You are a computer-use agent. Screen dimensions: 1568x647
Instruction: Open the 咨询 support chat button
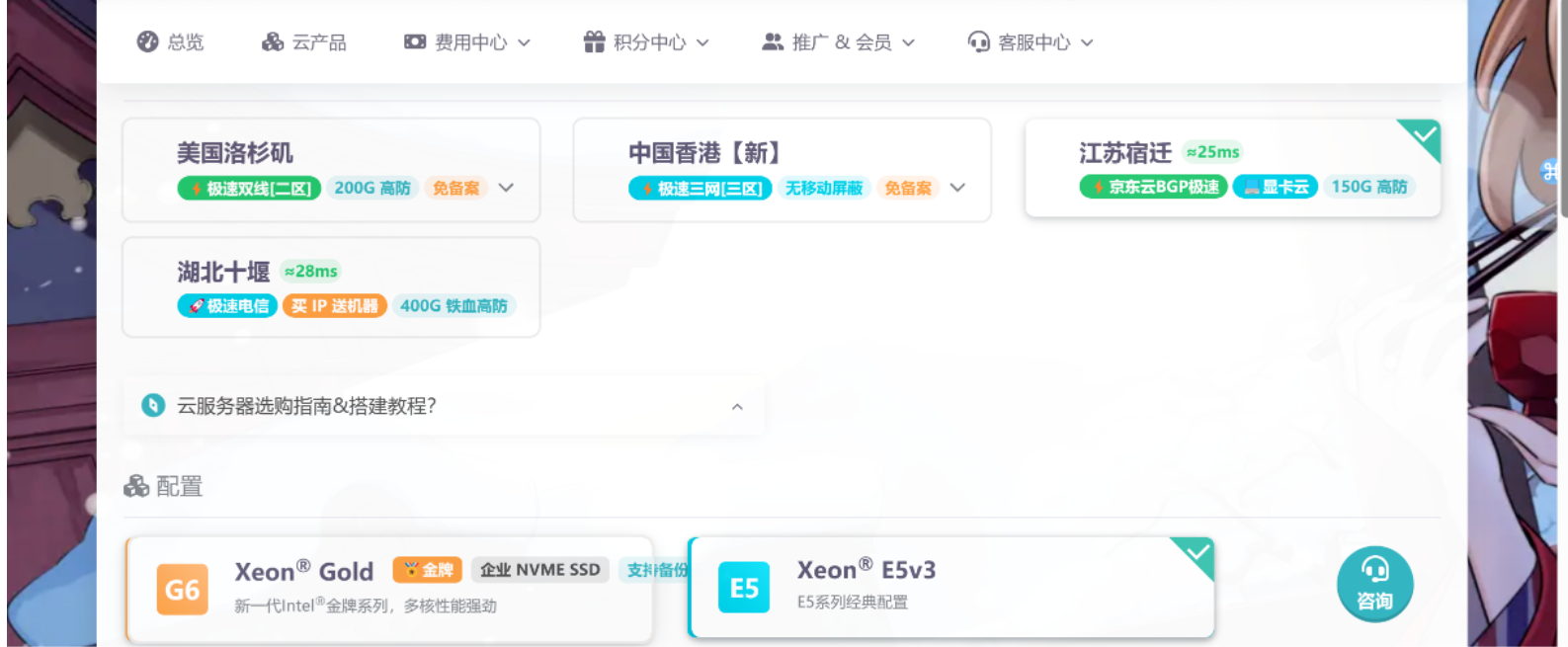(1375, 585)
